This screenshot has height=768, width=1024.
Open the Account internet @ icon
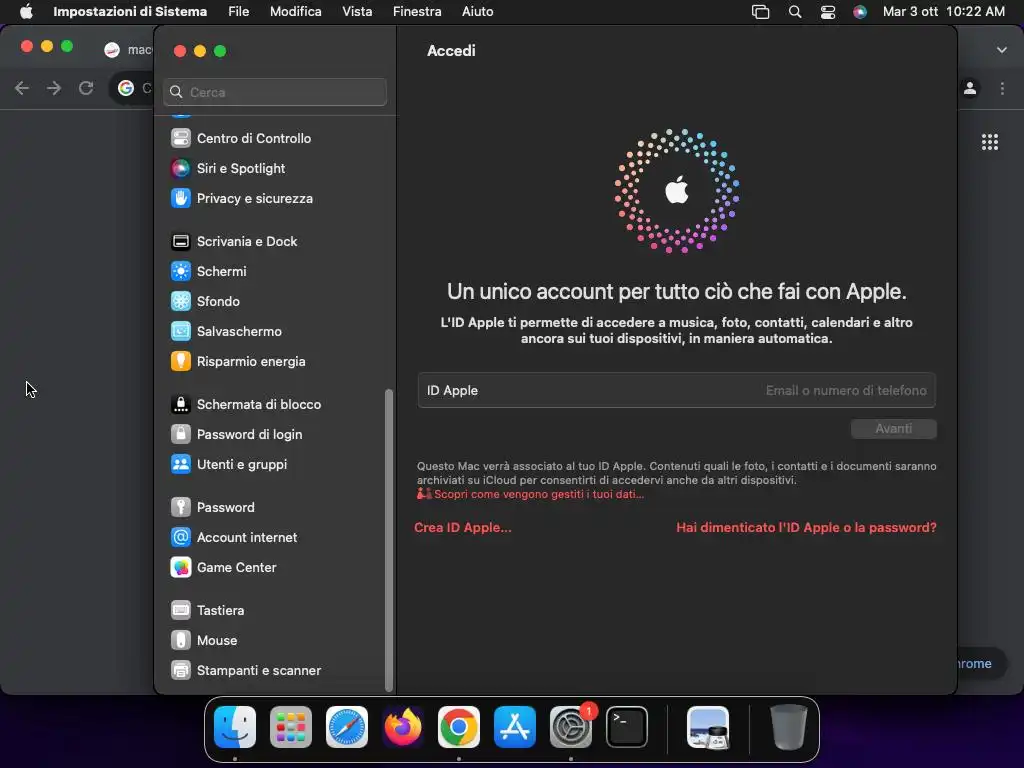pyautogui.click(x=181, y=537)
